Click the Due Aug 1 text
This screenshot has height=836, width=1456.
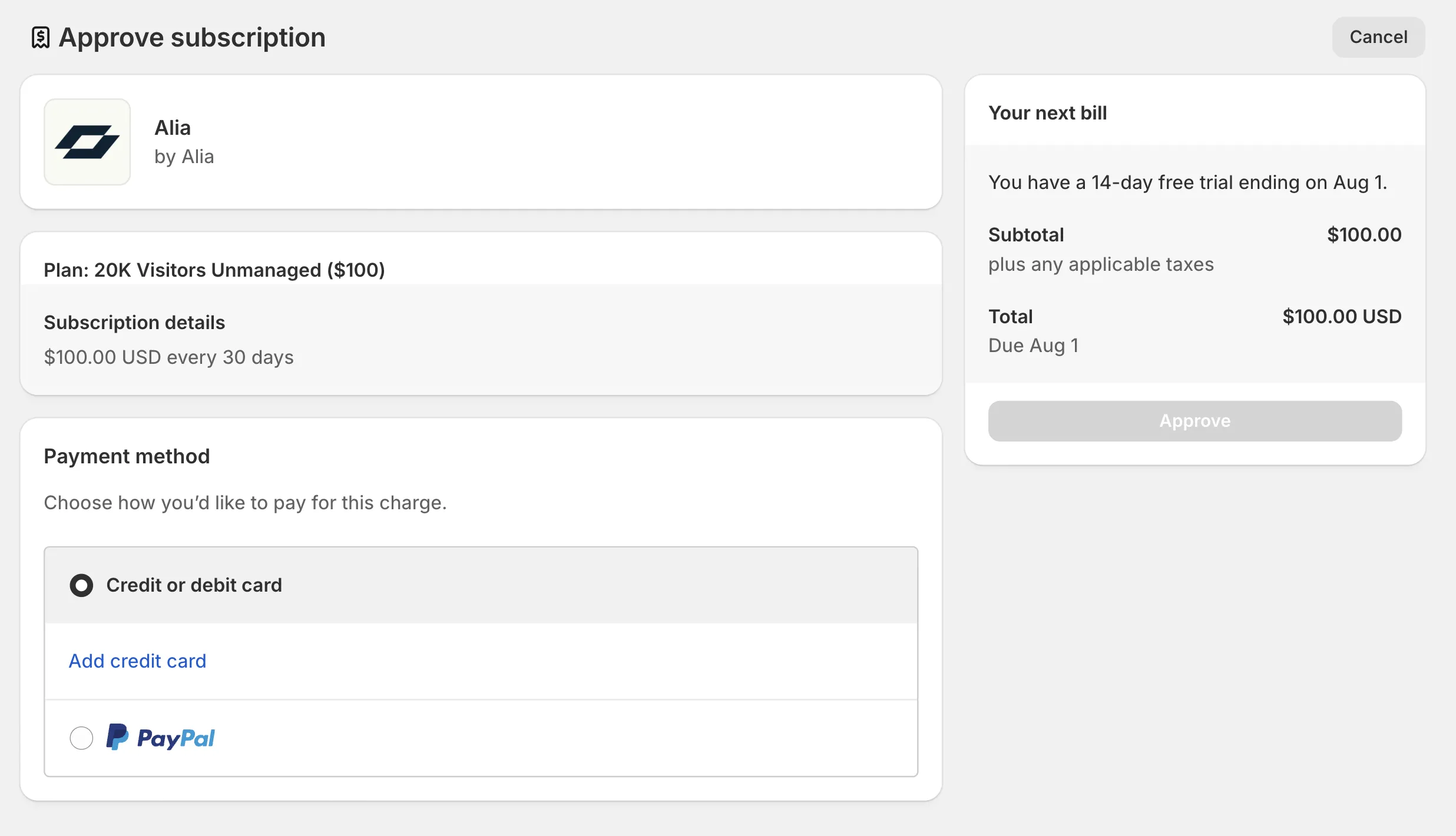coord(1033,346)
